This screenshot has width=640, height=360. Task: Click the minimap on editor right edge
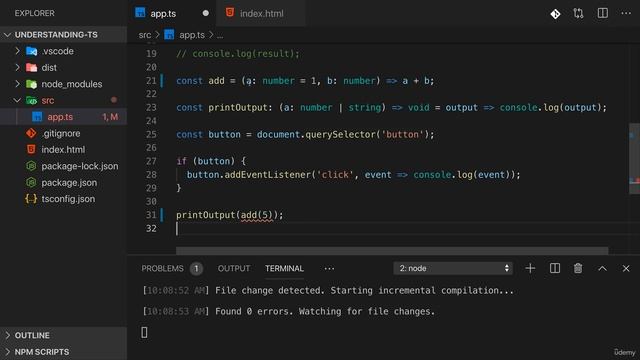[634, 158]
